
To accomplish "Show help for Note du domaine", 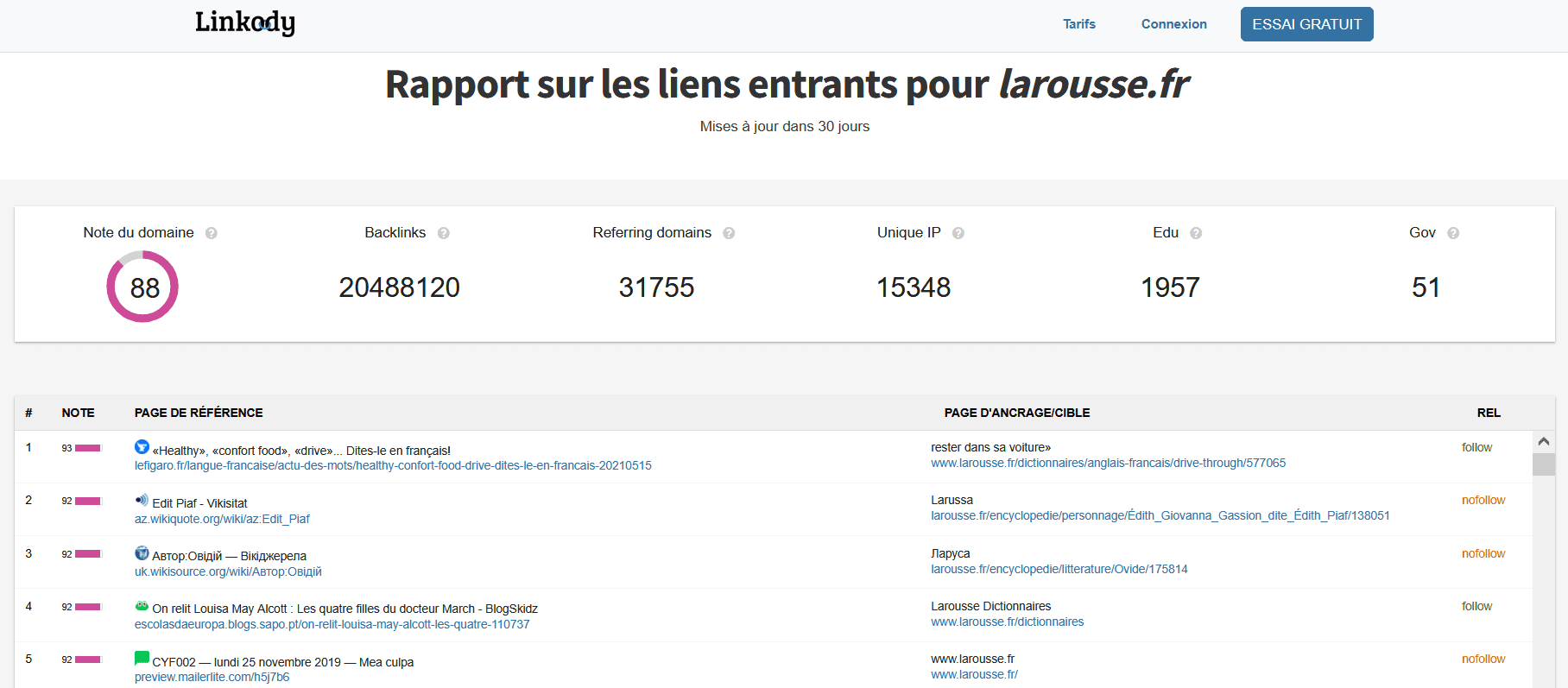I will [212, 233].
